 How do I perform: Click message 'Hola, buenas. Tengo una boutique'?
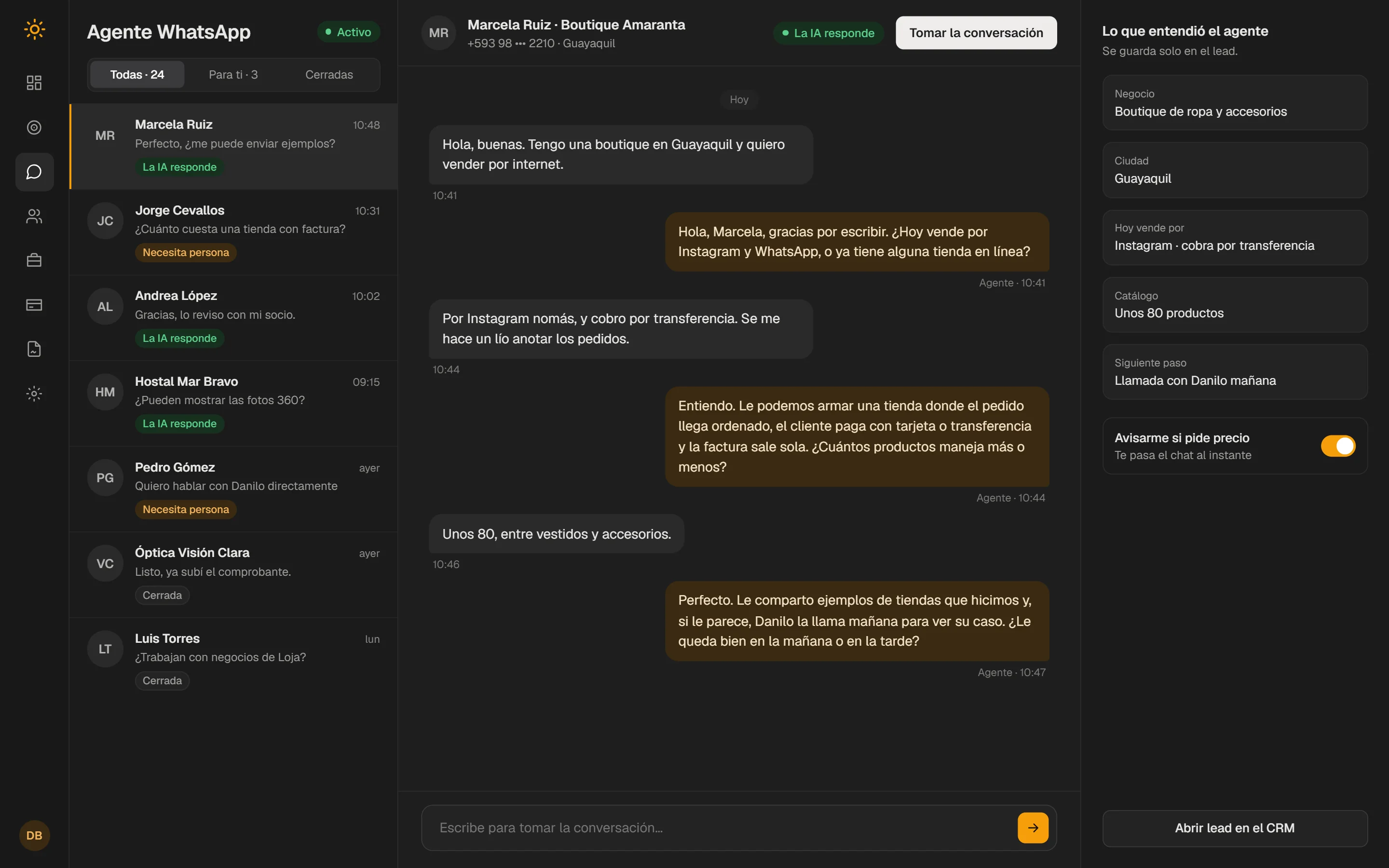click(620, 154)
